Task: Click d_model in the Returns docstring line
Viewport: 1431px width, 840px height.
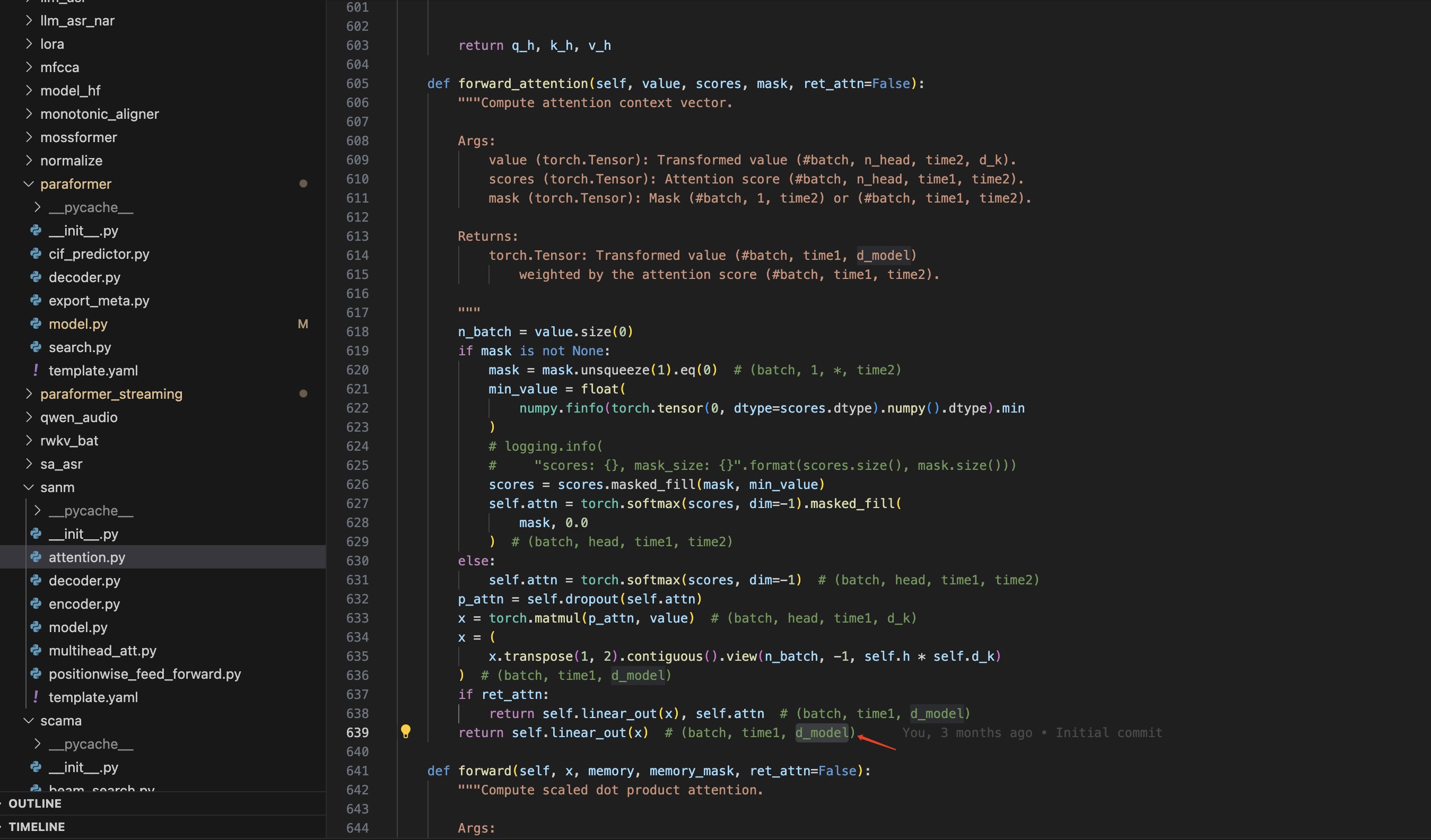Action: pyautogui.click(x=883, y=255)
